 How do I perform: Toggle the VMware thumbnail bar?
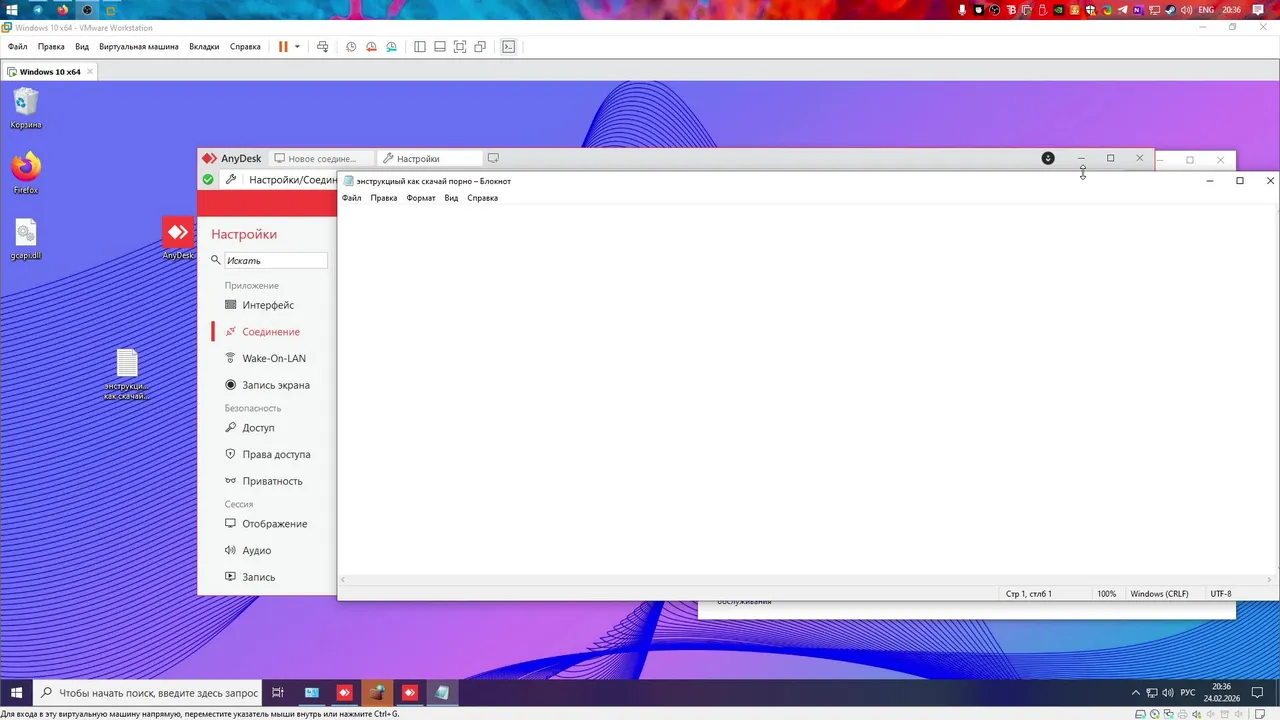(440, 46)
